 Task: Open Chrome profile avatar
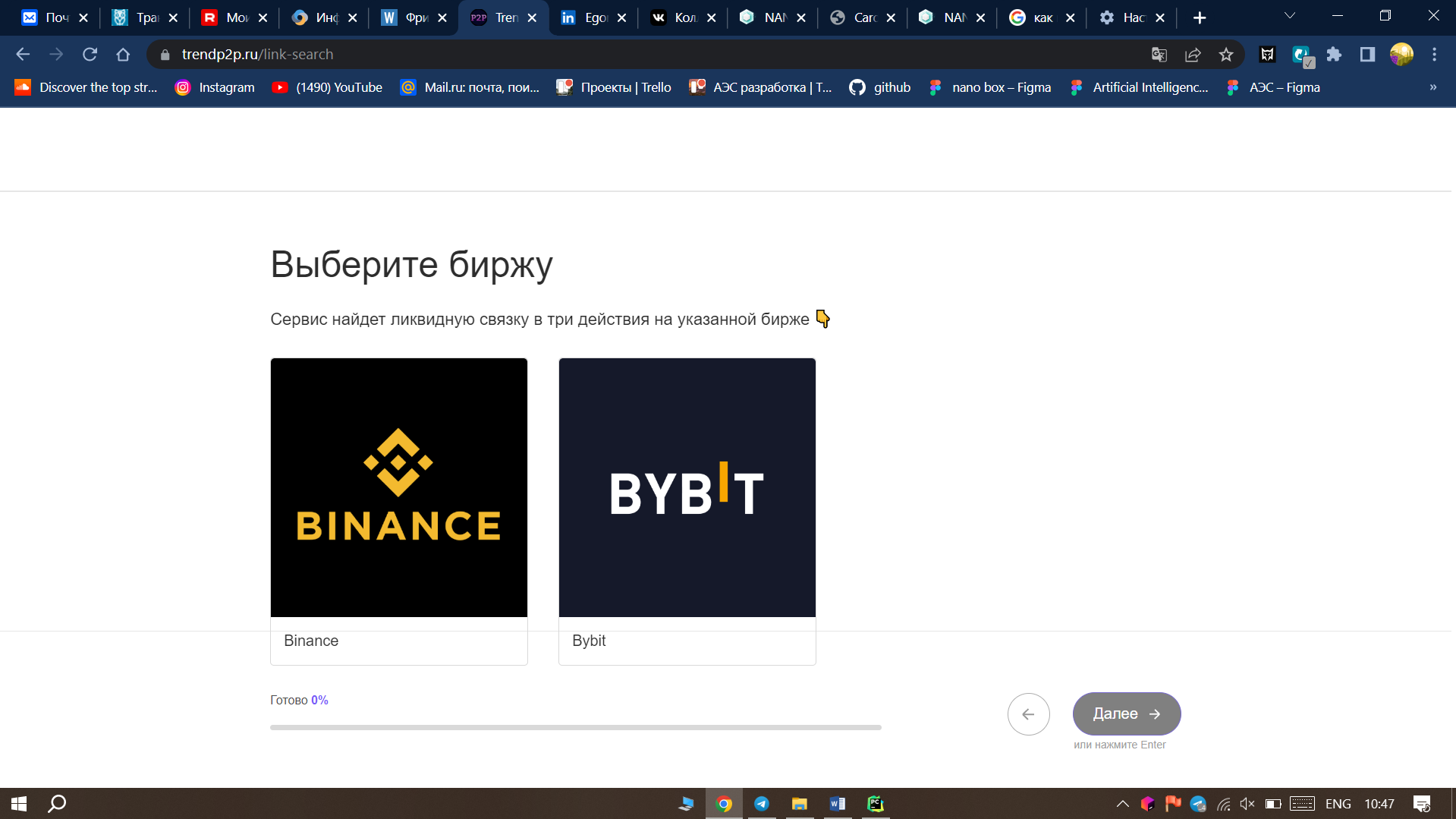coord(1401,55)
